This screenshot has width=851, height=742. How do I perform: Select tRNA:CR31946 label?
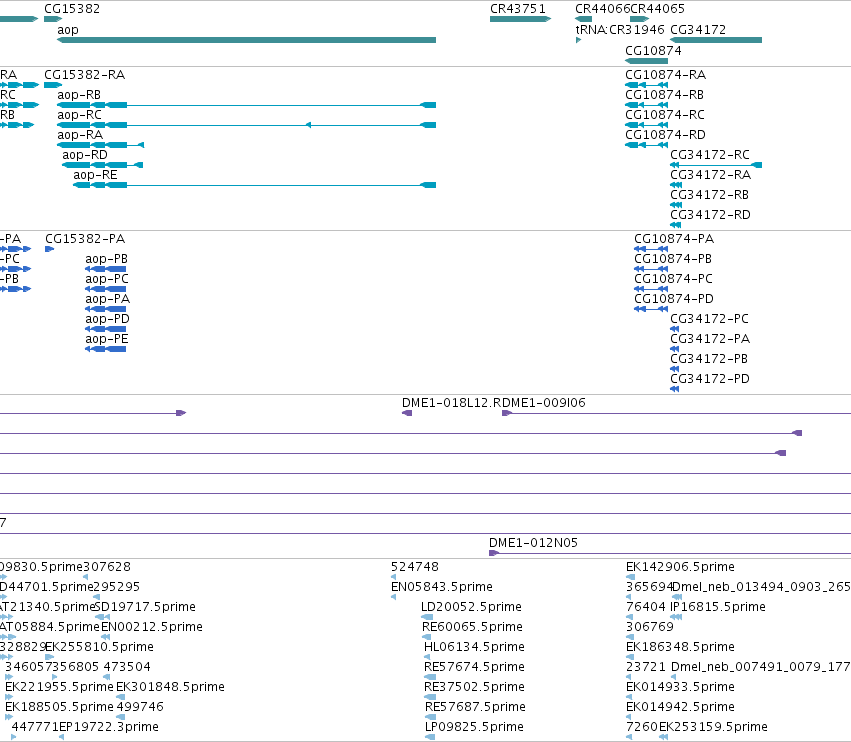(620, 30)
